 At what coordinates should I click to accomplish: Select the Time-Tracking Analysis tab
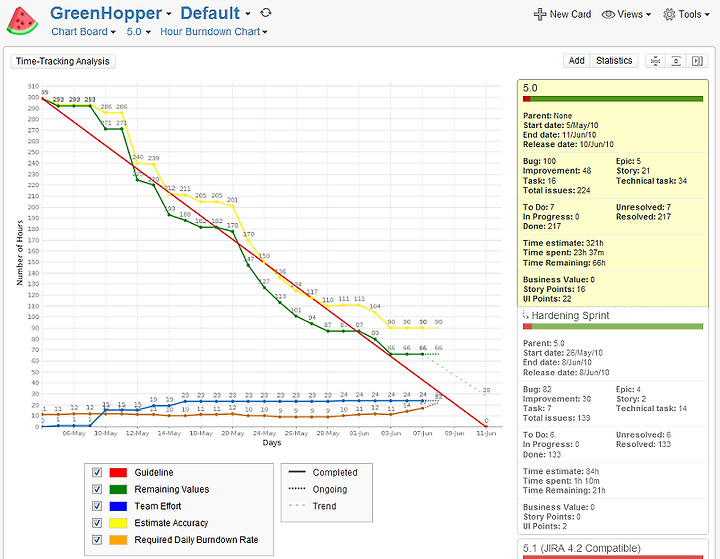[63, 61]
